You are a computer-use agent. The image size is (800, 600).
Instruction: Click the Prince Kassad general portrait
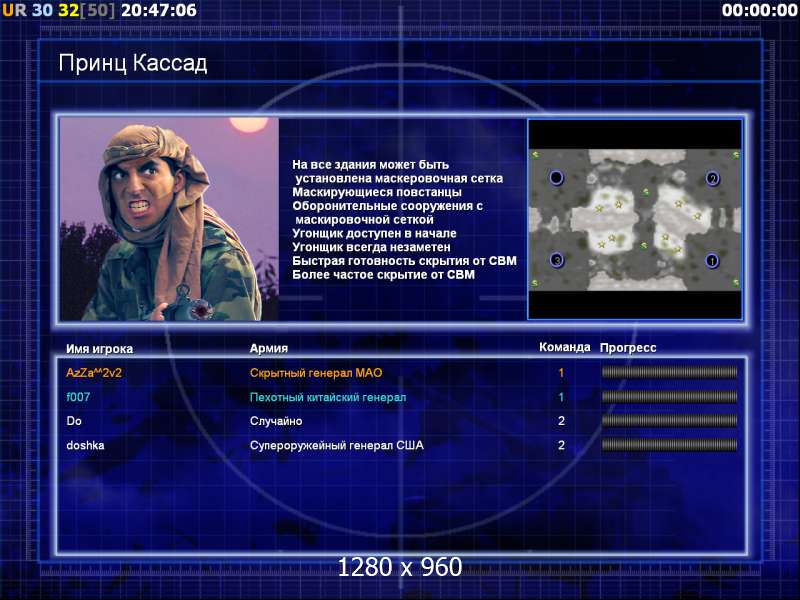169,219
